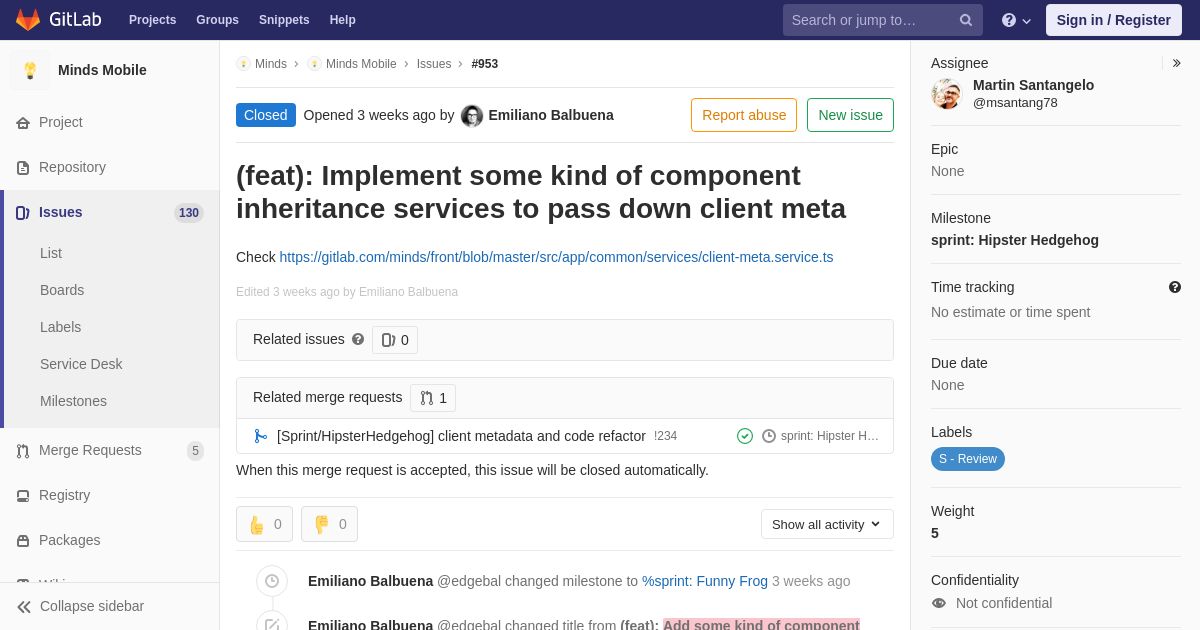Click the related issues count badge
This screenshot has height=630, width=1200.
coord(395,340)
